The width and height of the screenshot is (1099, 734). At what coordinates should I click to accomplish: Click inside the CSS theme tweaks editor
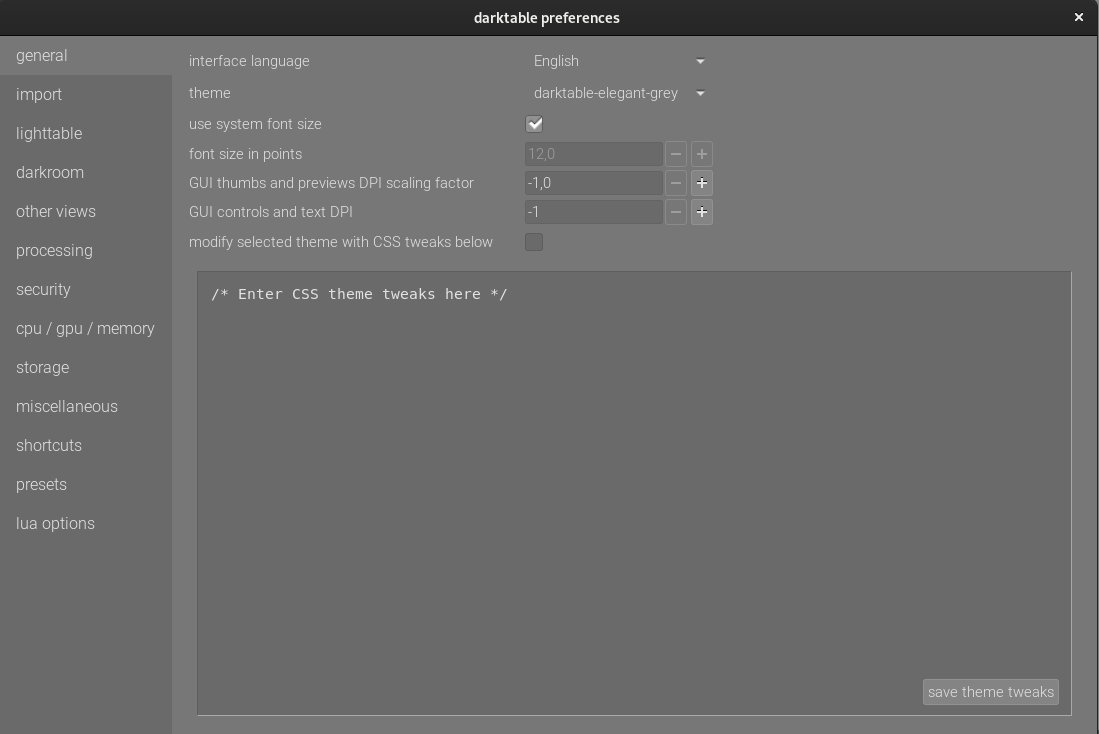point(634,493)
